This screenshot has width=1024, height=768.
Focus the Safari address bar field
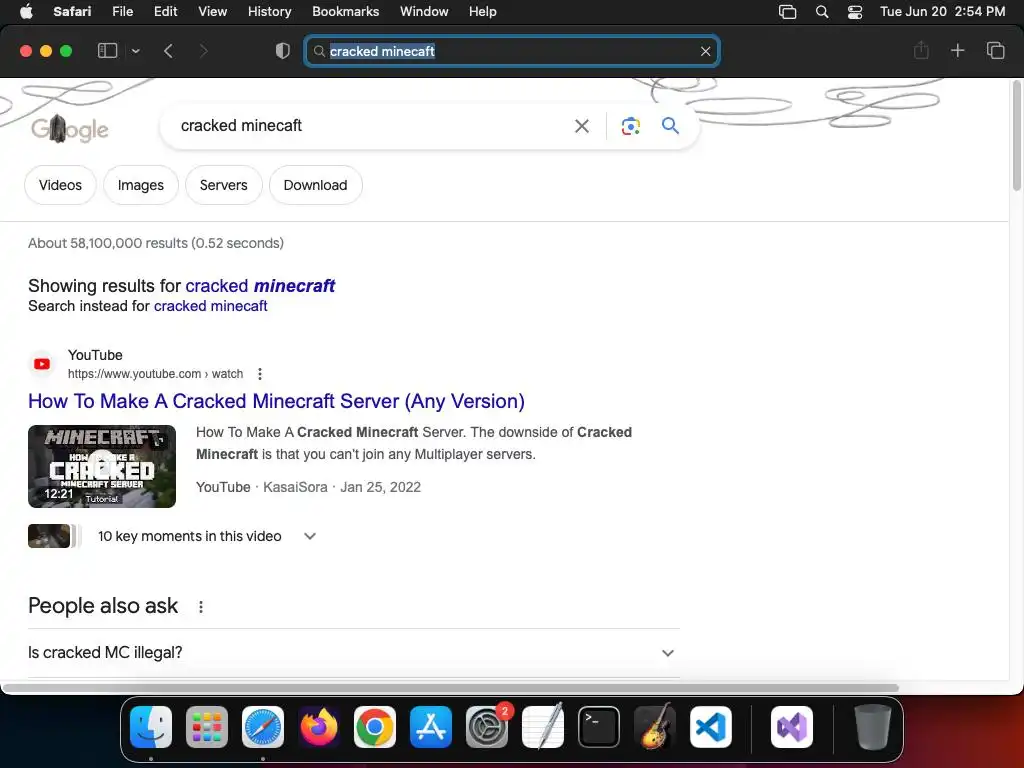click(x=512, y=51)
